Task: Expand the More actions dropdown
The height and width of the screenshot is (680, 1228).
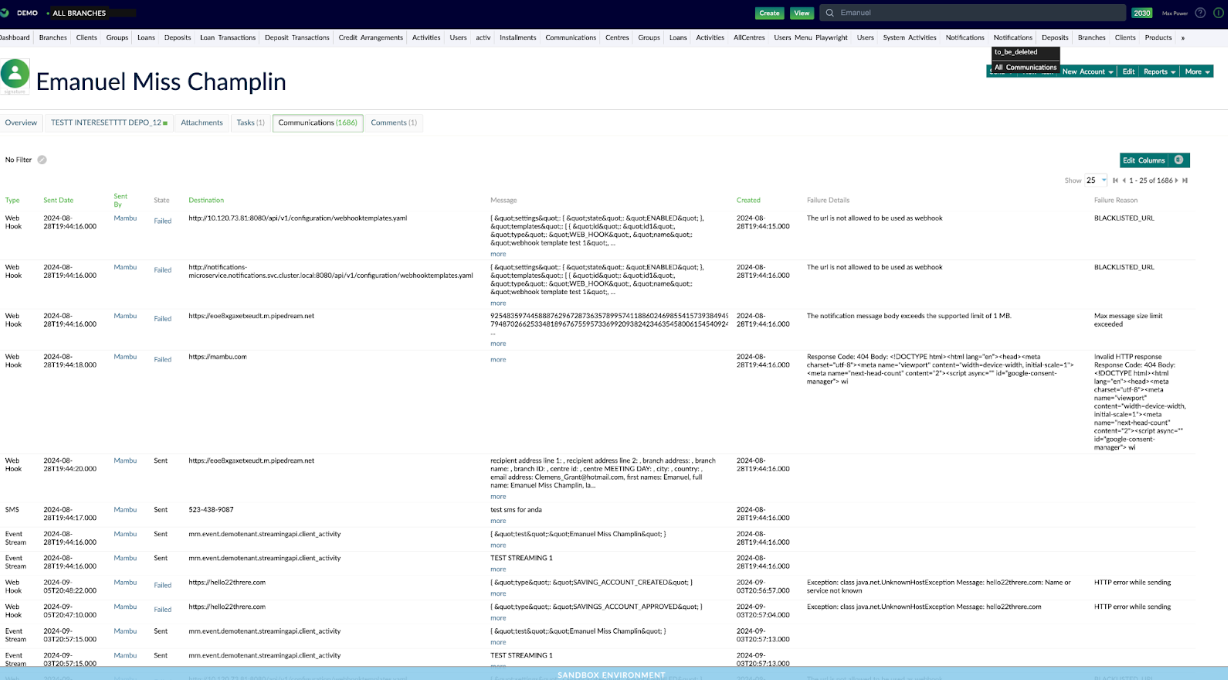Action: 1196,72
